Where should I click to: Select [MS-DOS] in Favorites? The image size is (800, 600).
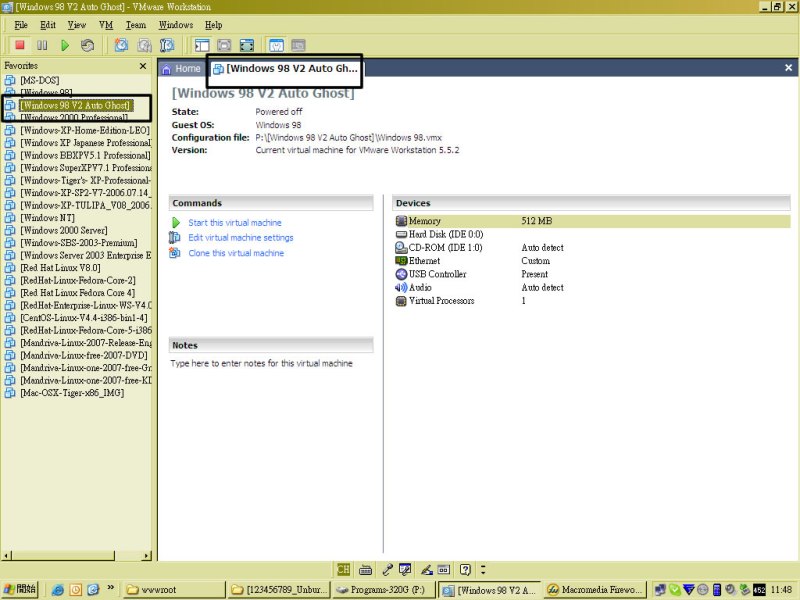click(x=39, y=81)
